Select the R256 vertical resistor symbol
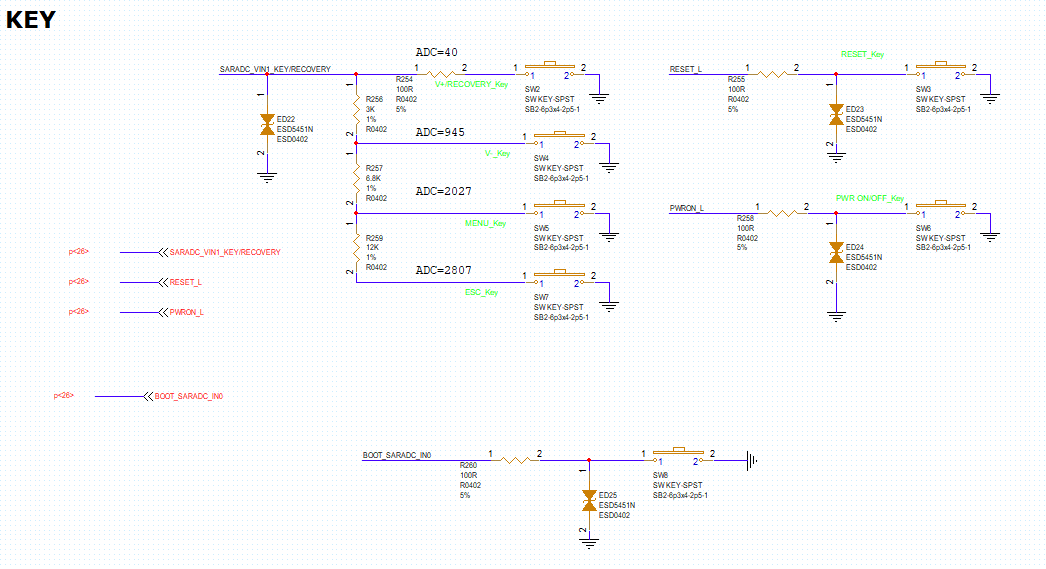Viewport: 1046px width, 569px height. pyautogui.click(x=356, y=111)
